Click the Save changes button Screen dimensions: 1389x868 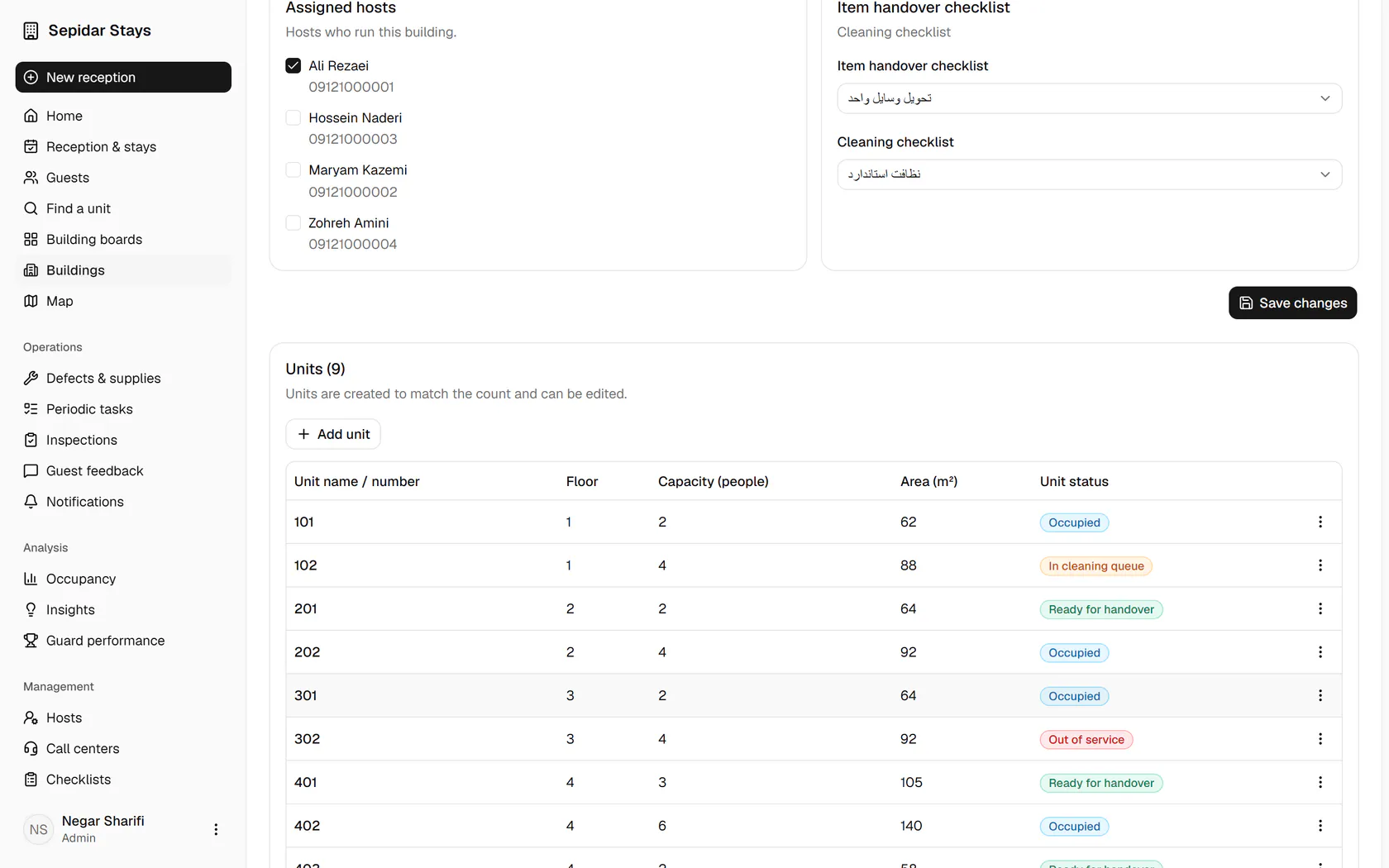pos(1292,303)
